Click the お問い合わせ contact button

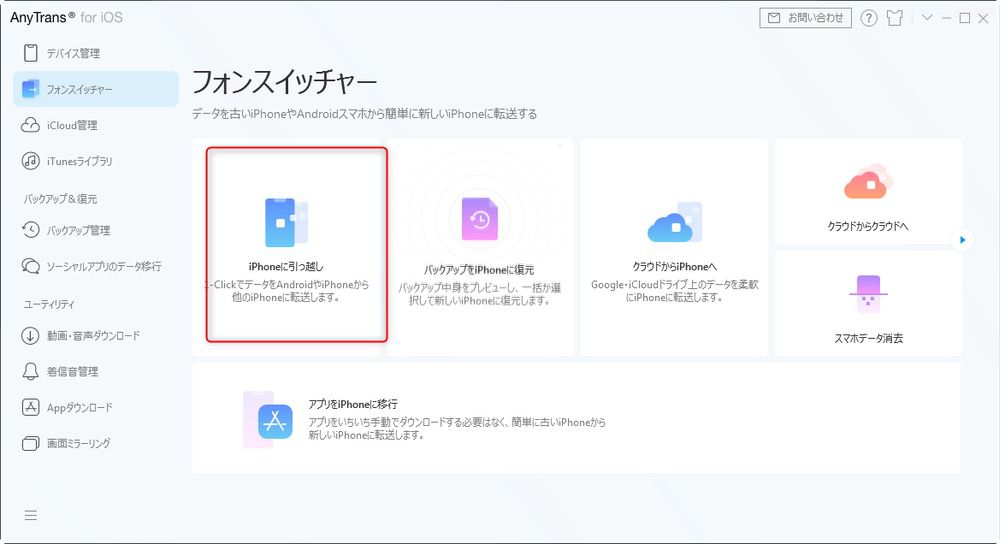[805, 18]
